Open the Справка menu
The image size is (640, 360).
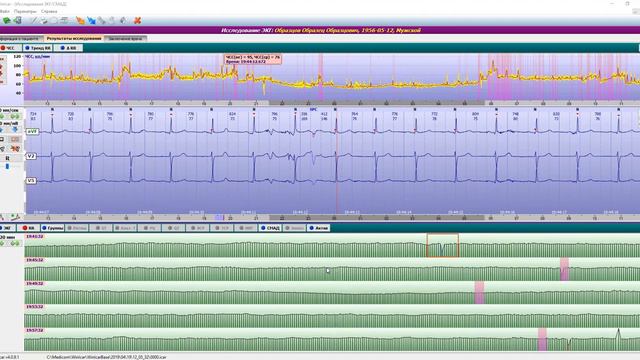[x=49, y=11]
